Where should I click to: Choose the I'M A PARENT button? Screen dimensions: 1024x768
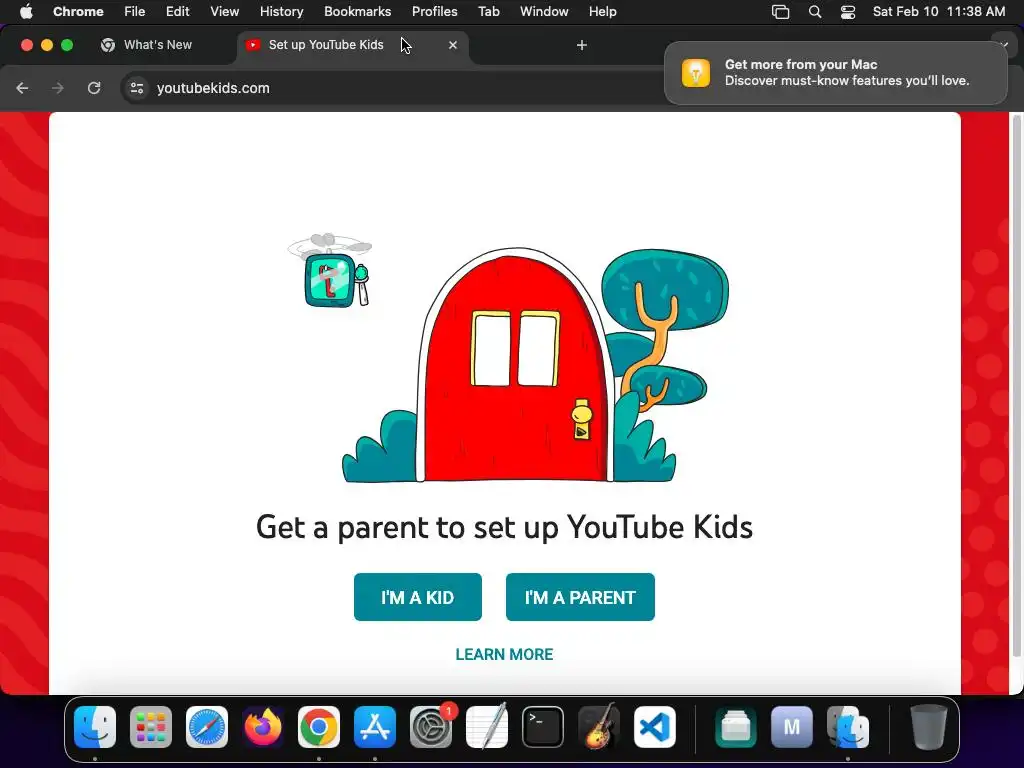point(580,597)
